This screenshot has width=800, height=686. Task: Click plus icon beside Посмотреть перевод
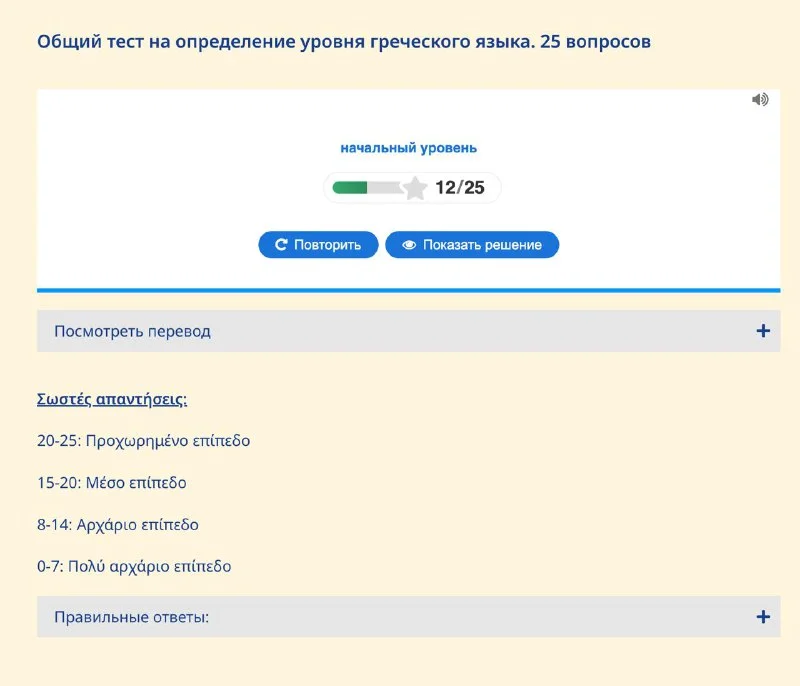point(763,331)
